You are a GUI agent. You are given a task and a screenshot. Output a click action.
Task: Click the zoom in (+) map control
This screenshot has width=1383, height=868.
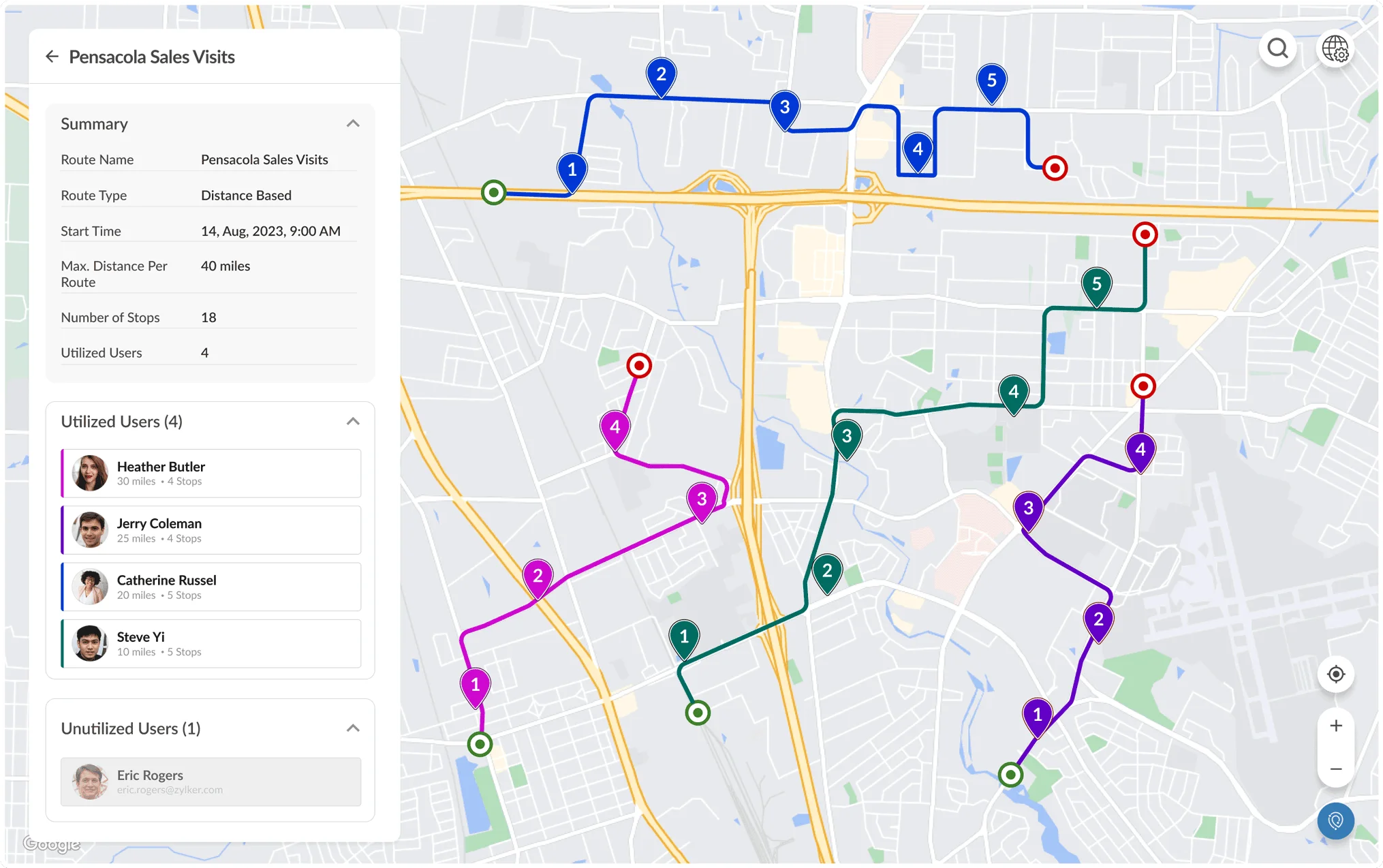[x=1335, y=725]
